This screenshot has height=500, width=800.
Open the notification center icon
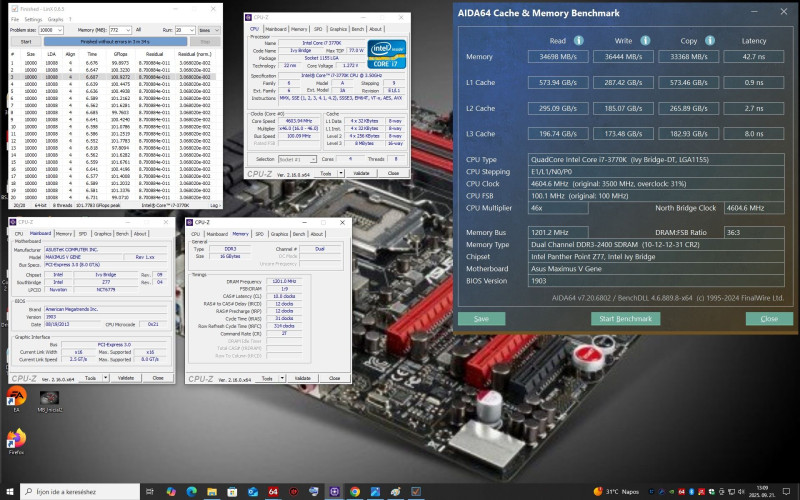(786, 491)
